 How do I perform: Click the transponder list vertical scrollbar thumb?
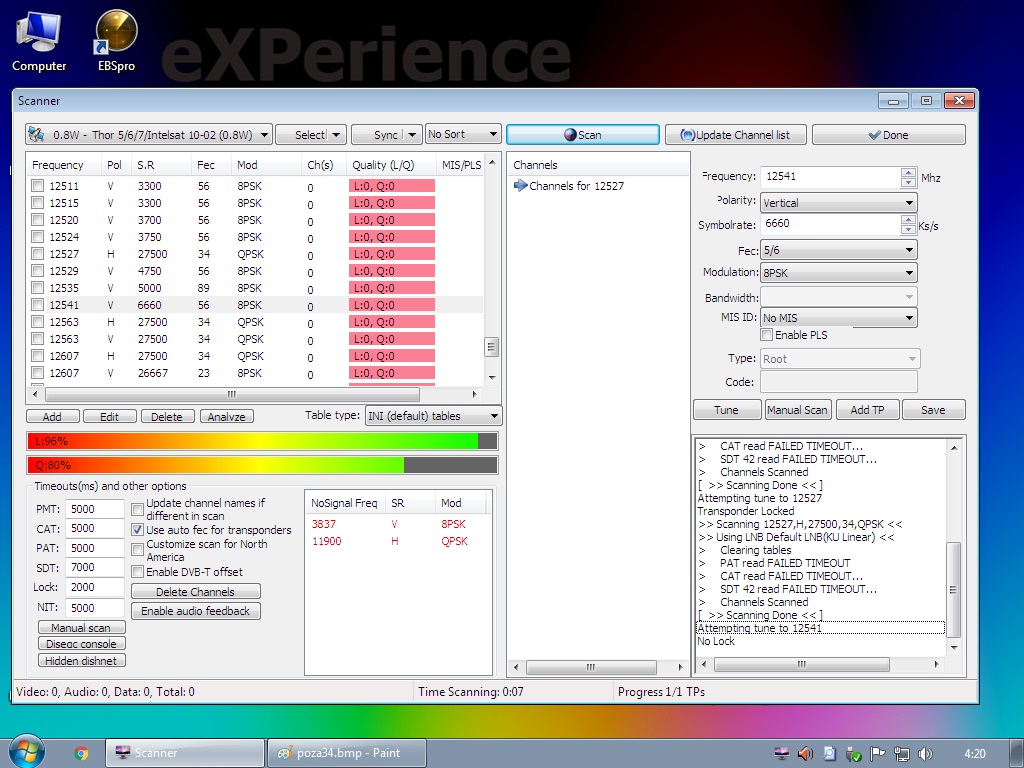click(x=491, y=347)
